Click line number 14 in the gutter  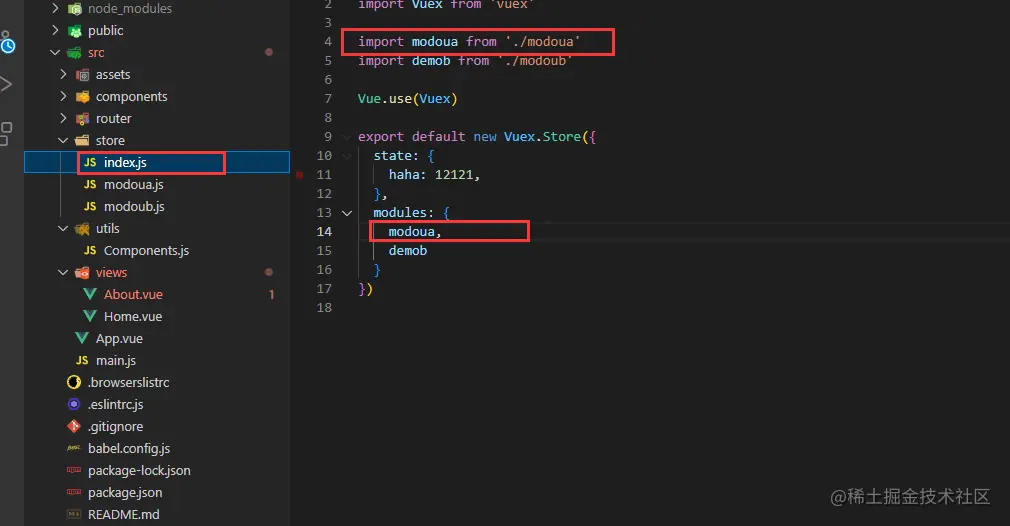(324, 231)
